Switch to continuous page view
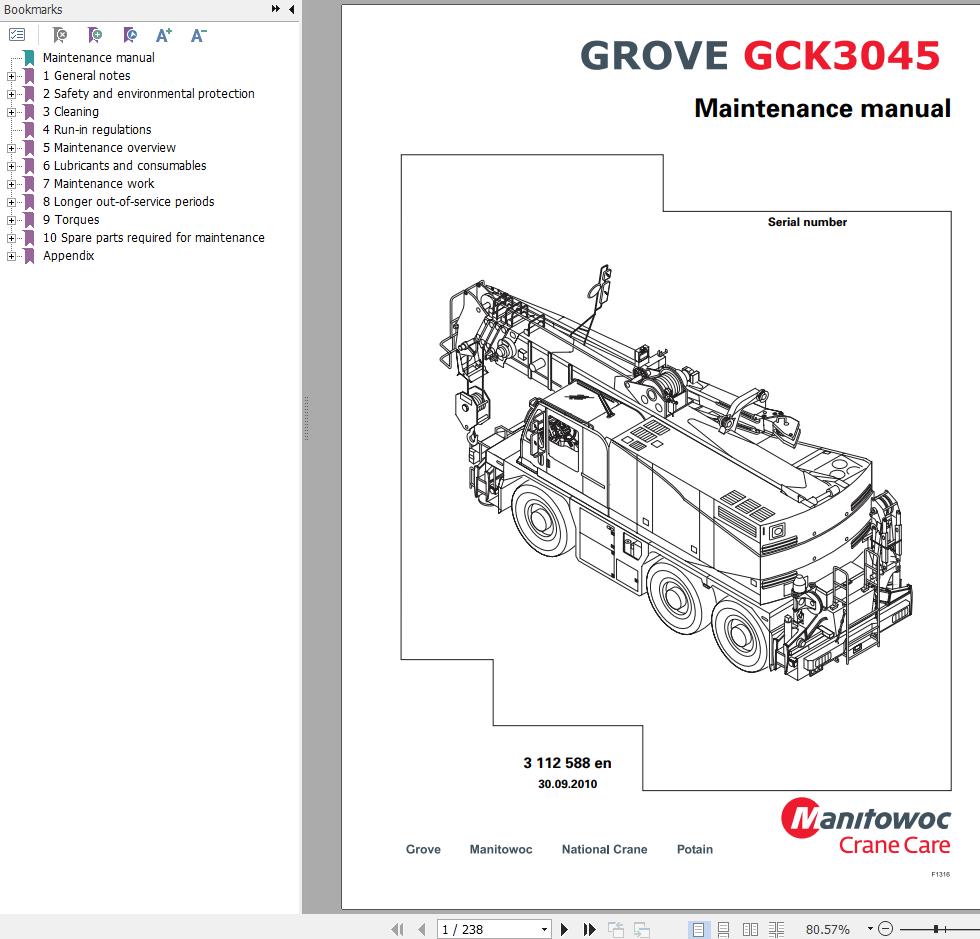The width and height of the screenshot is (980, 939). click(723, 929)
